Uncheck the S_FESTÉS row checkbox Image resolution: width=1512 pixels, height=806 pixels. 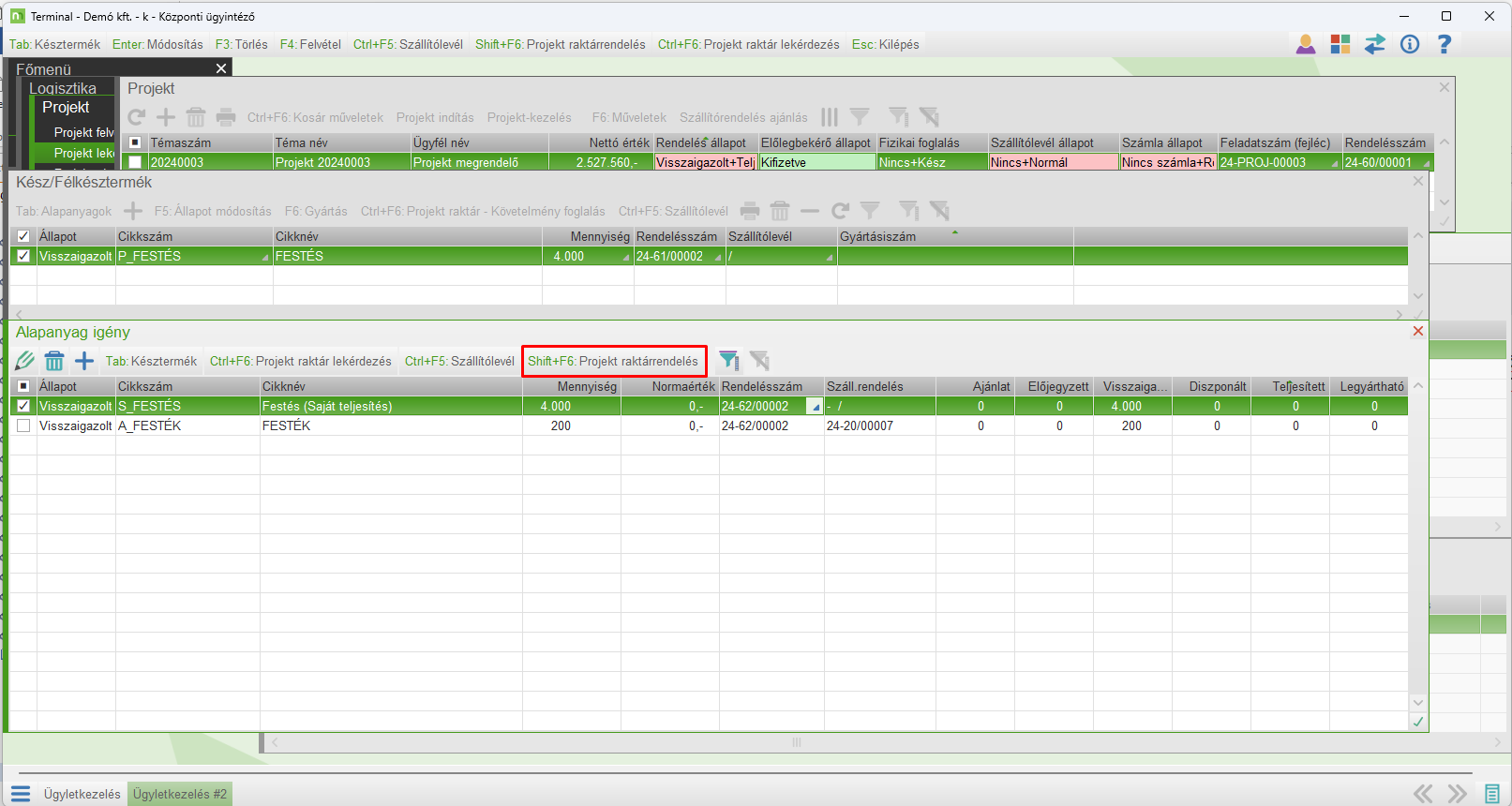23,406
